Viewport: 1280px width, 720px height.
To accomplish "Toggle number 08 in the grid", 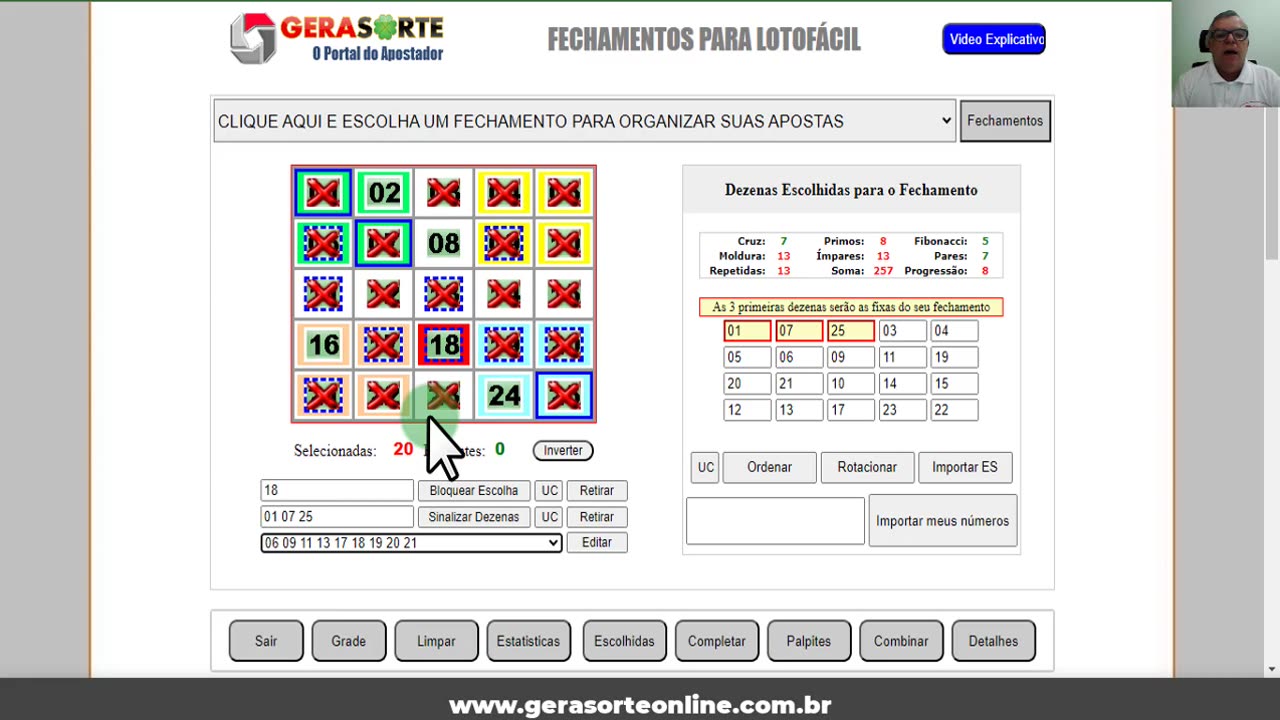I will (x=444, y=243).
